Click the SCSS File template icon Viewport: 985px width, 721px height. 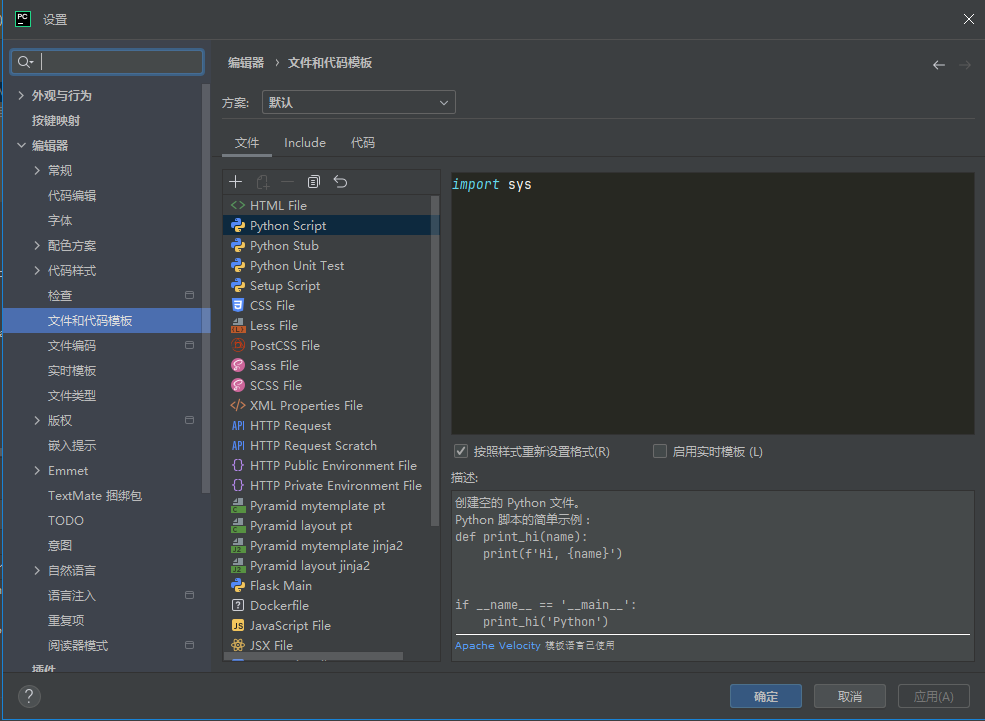pos(237,386)
